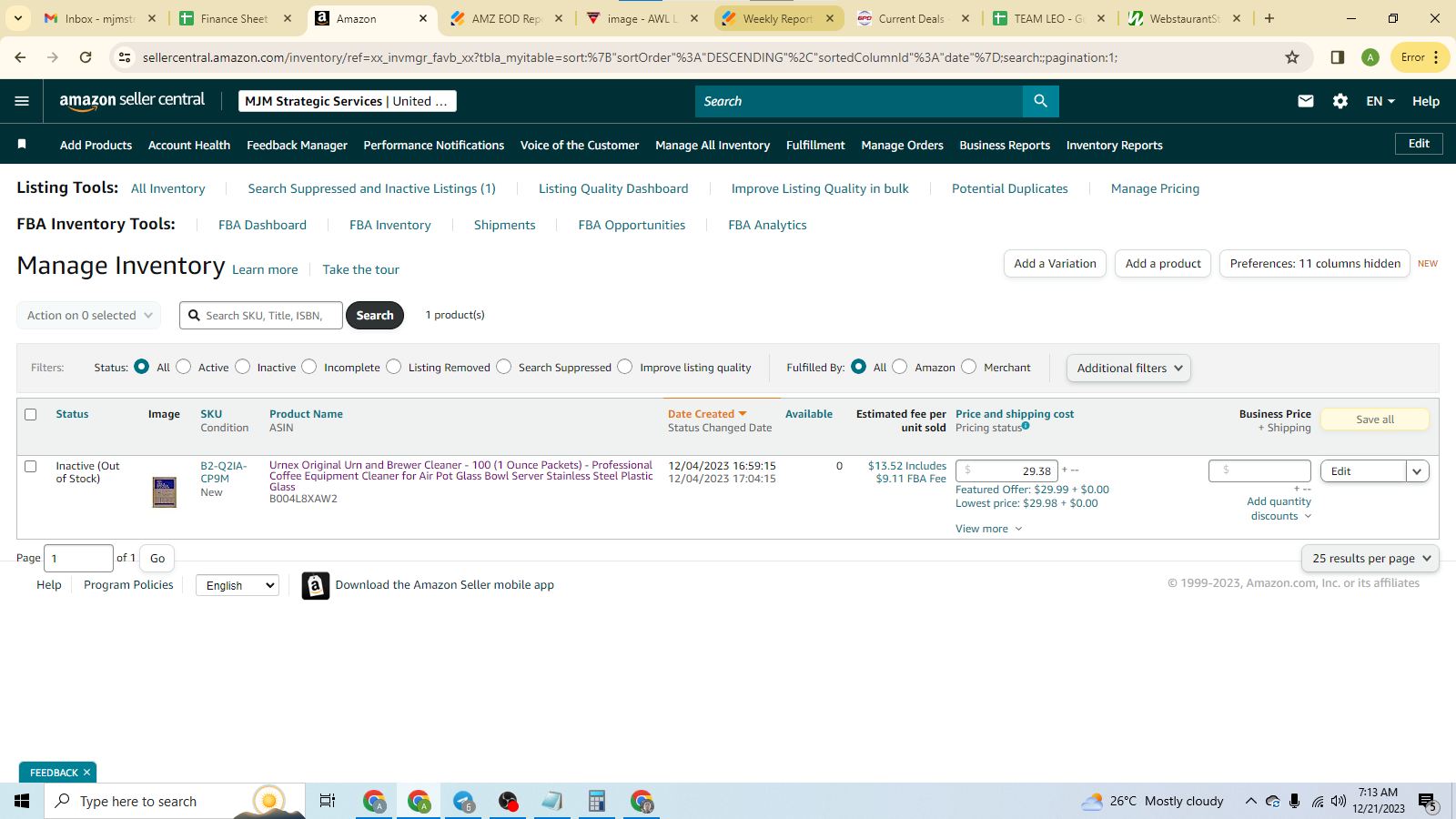Click the Save all button

pos(1375,420)
